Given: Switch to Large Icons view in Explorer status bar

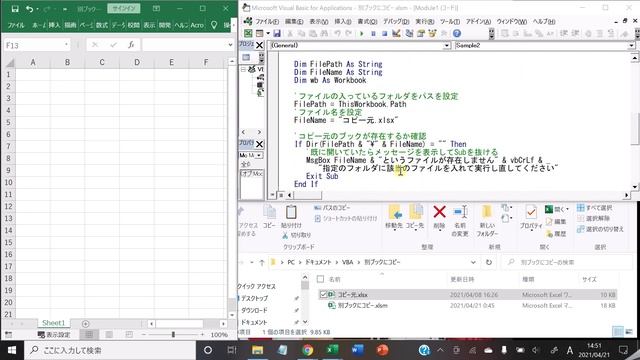Looking at the screenshot, I should (629, 331).
